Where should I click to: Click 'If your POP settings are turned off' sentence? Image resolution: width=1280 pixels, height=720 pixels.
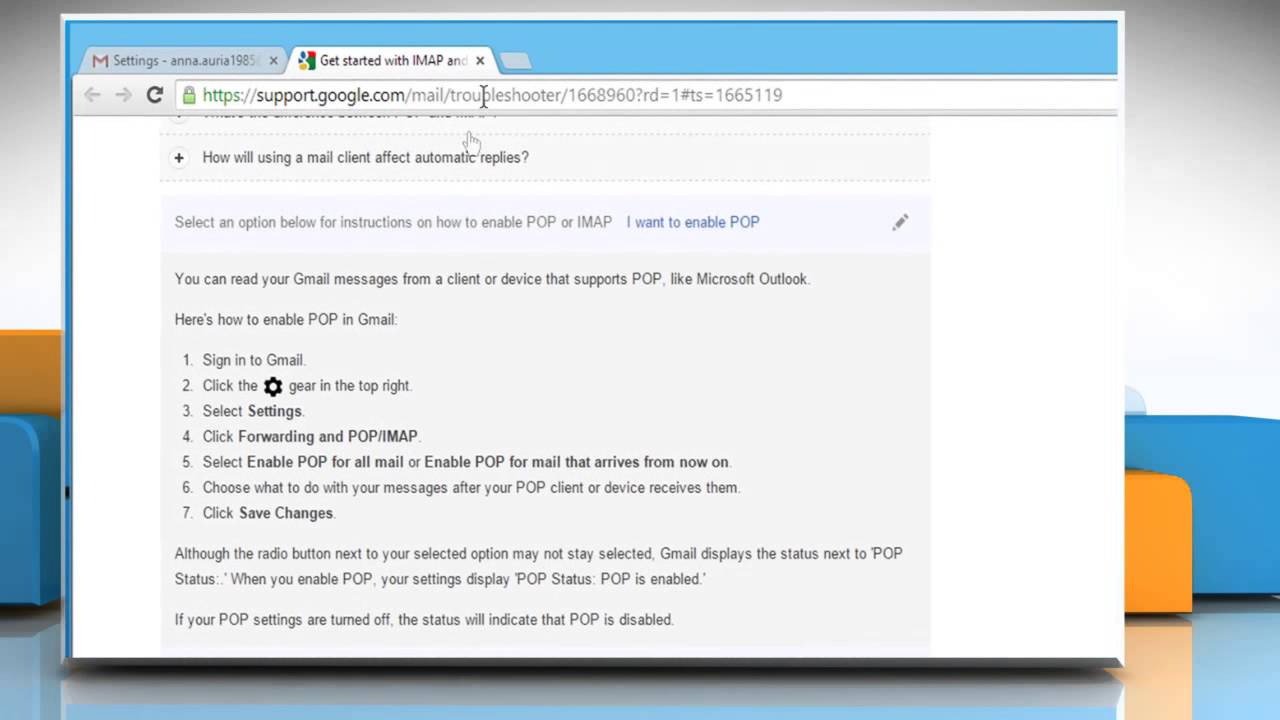coord(424,620)
